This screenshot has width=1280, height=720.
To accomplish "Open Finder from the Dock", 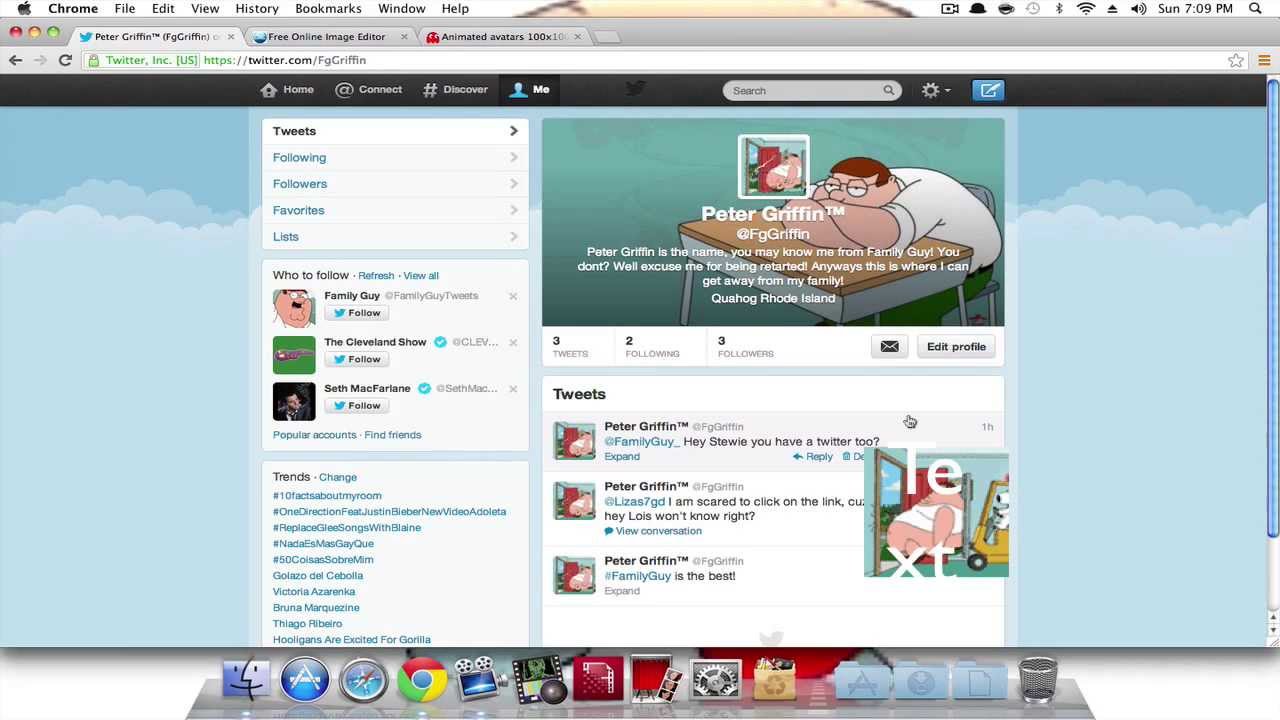I will [x=246, y=681].
